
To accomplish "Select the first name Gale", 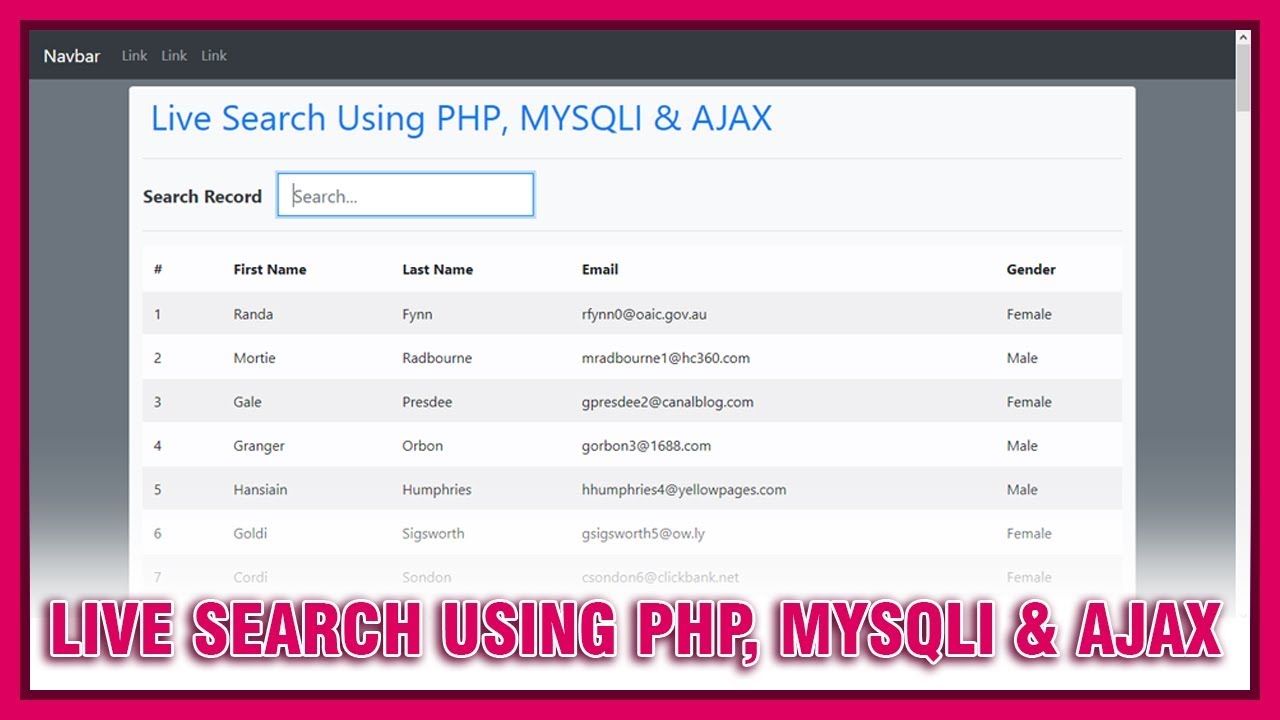I will tap(247, 402).
